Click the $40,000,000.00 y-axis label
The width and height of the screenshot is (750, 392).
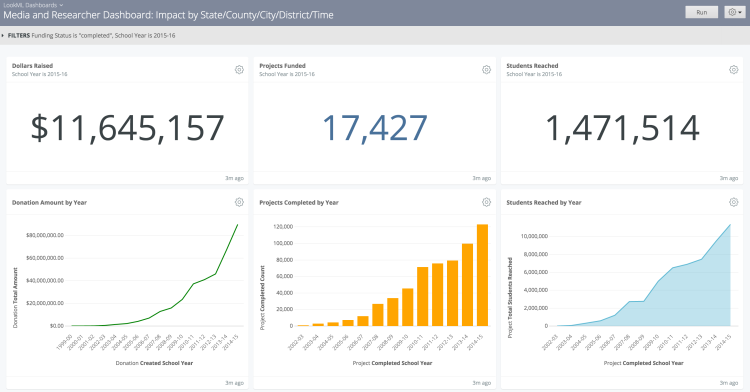[44, 281]
